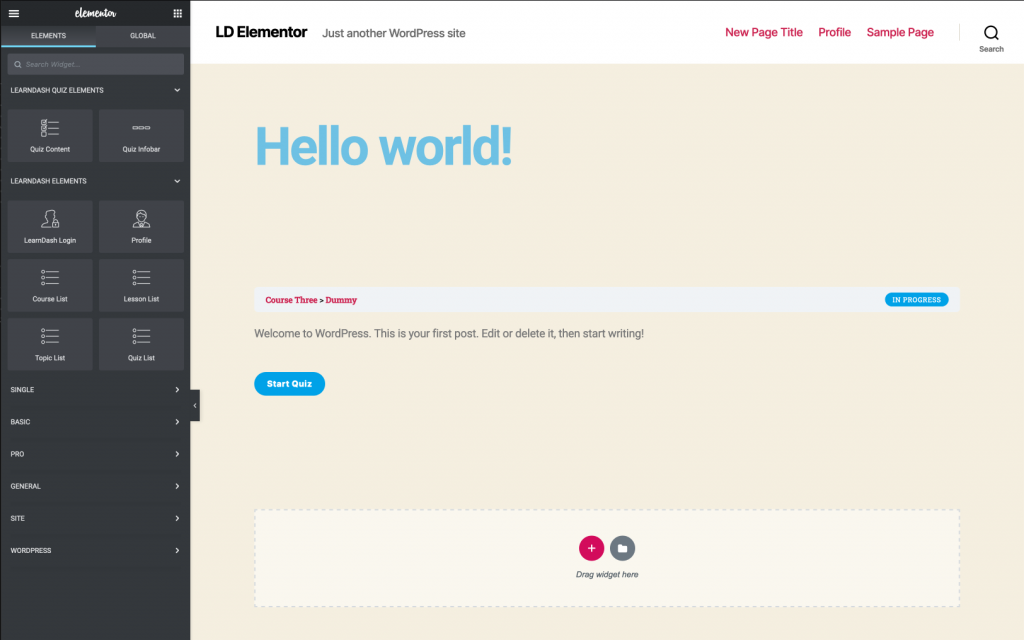Choose the Topic List widget

pos(50,344)
